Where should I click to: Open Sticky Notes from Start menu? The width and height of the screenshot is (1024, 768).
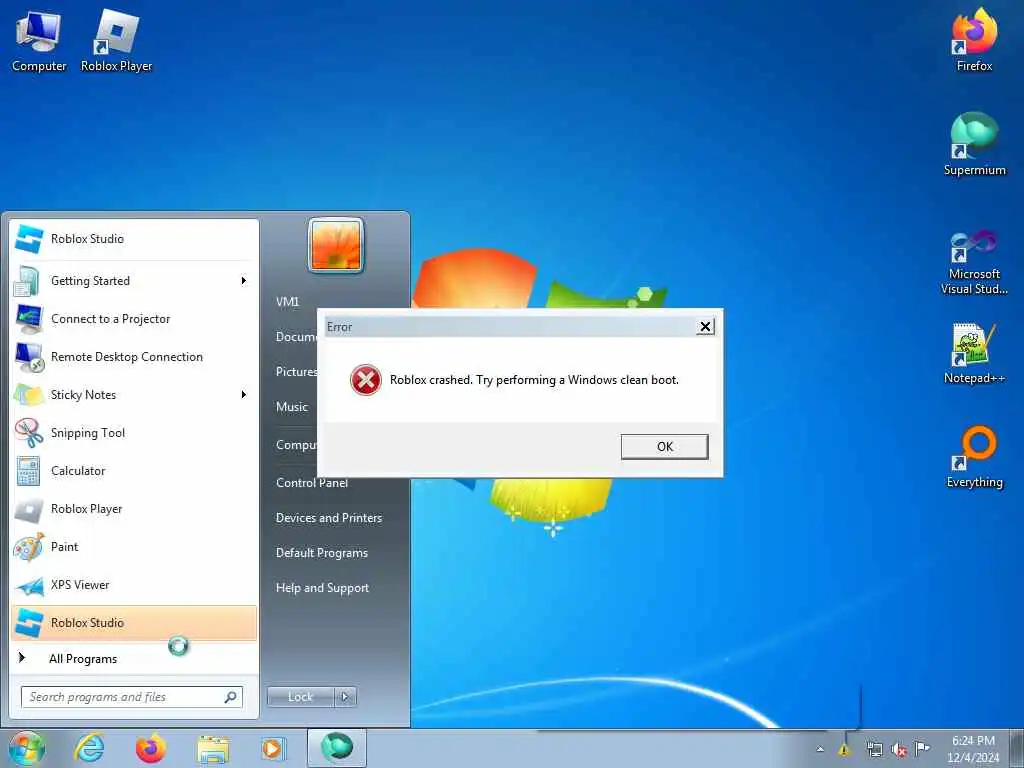(x=135, y=394)
